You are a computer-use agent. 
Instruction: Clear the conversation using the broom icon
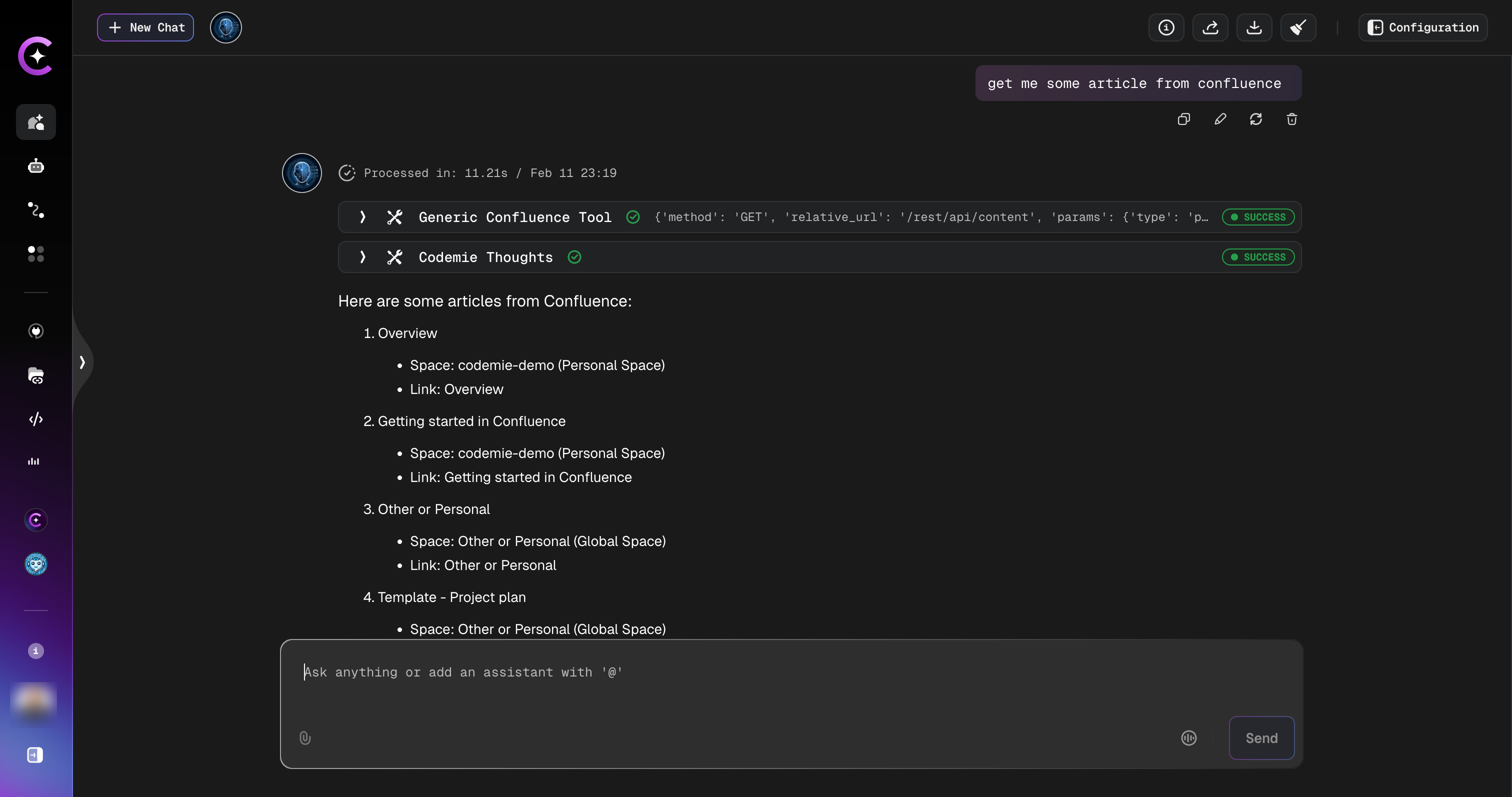pyautogui.click(x=1298, y=27)
